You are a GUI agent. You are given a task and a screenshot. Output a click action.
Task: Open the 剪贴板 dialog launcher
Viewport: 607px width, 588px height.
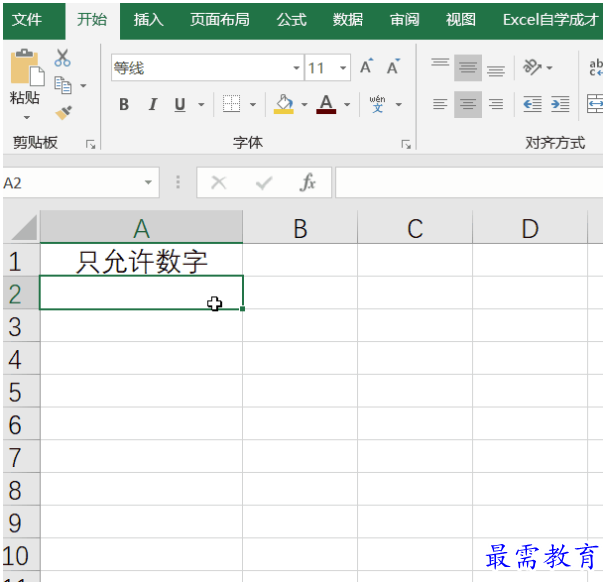[x=91, y=145]
